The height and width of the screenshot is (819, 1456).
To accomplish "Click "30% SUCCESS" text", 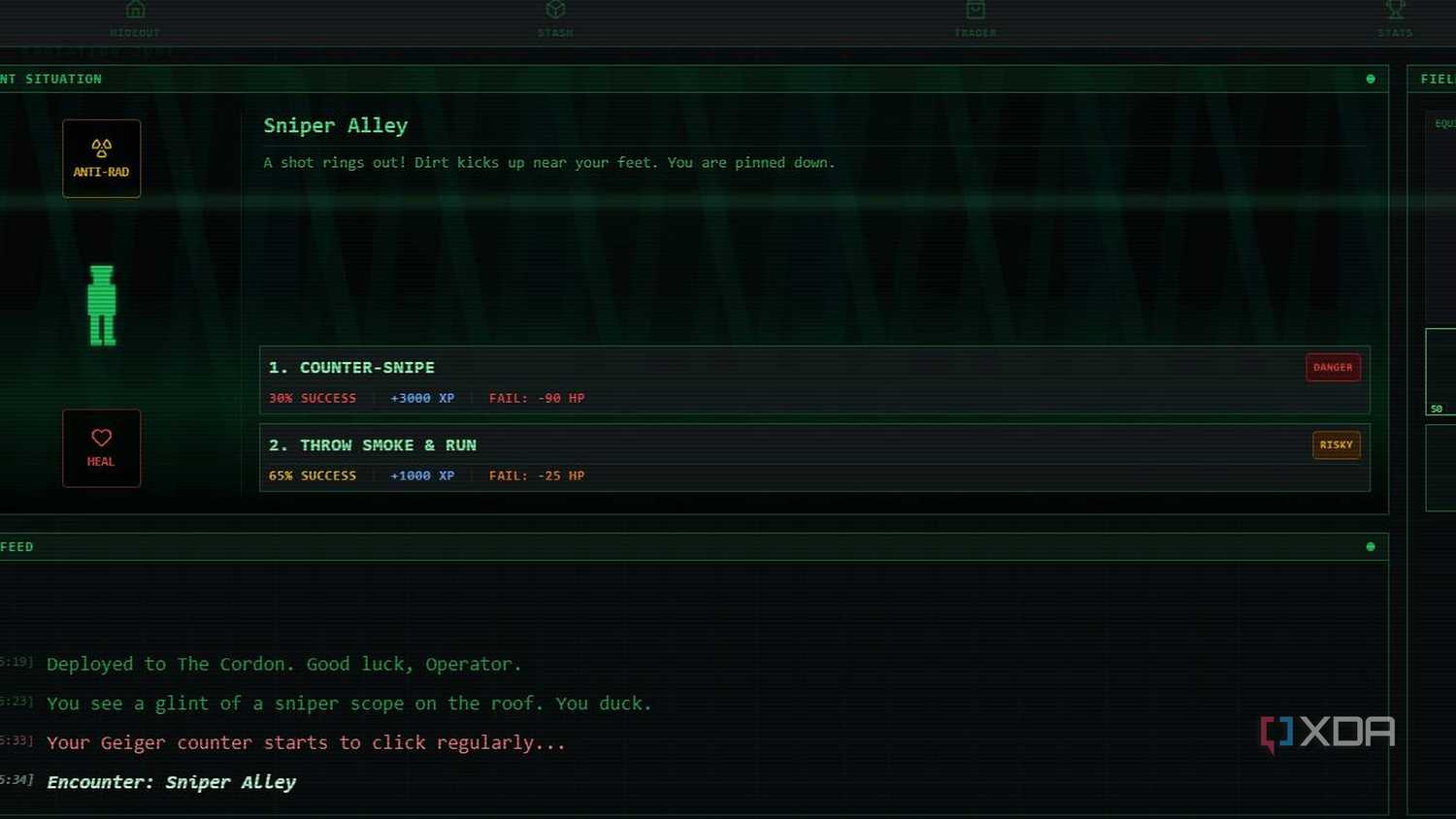I will 313,398.
